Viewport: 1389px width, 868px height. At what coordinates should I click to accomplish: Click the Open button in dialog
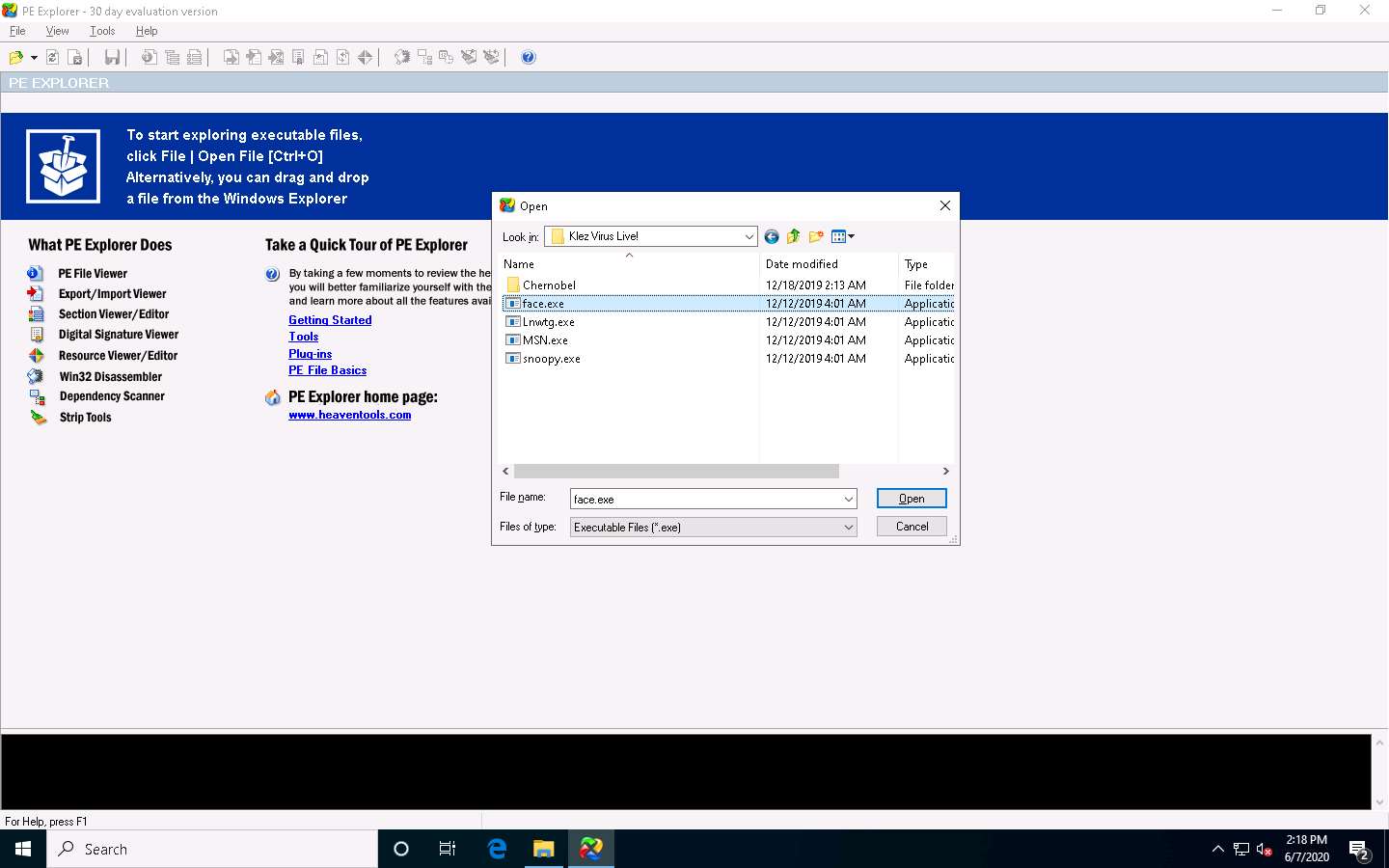tap(912, 499)
